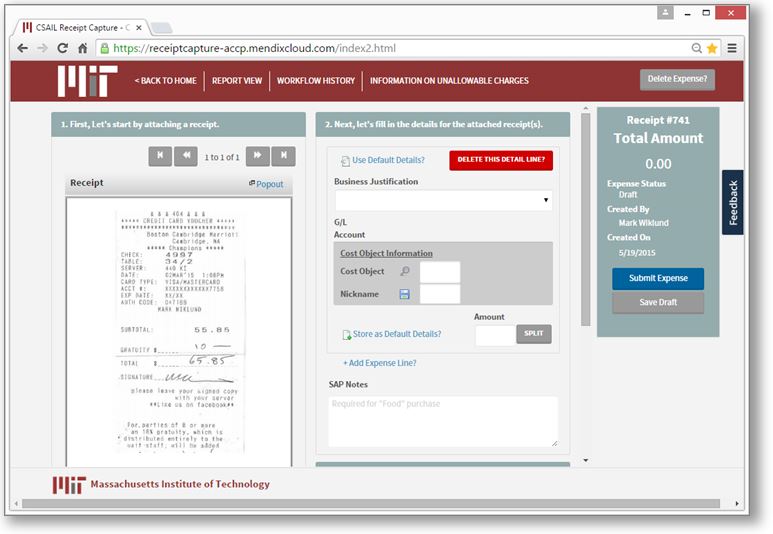Click the Total Amount value 0.00
Image resolution: width=773 pixels, height=534 pixels.
point(658,164)
